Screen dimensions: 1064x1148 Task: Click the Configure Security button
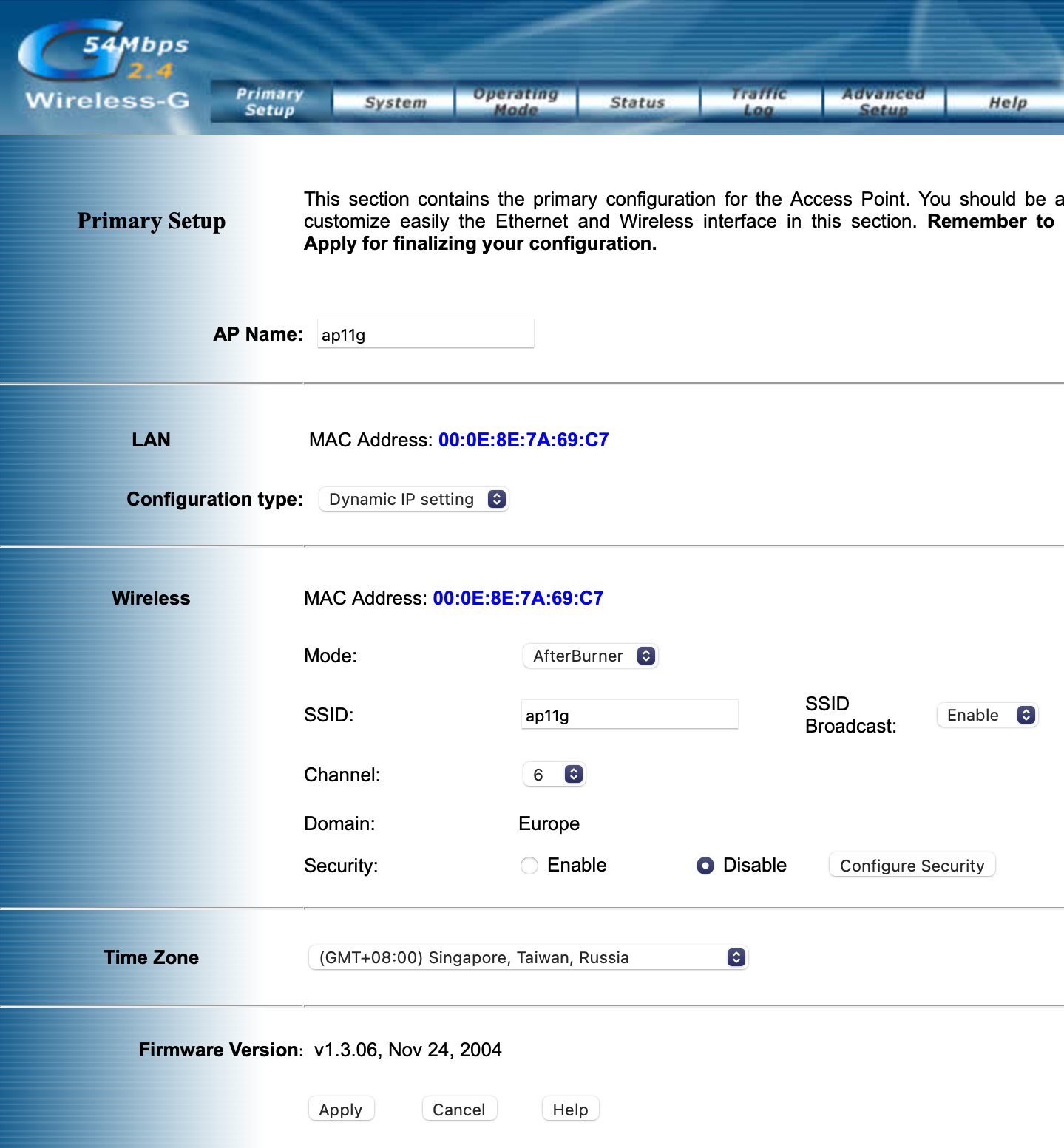[x=912, y=866]
